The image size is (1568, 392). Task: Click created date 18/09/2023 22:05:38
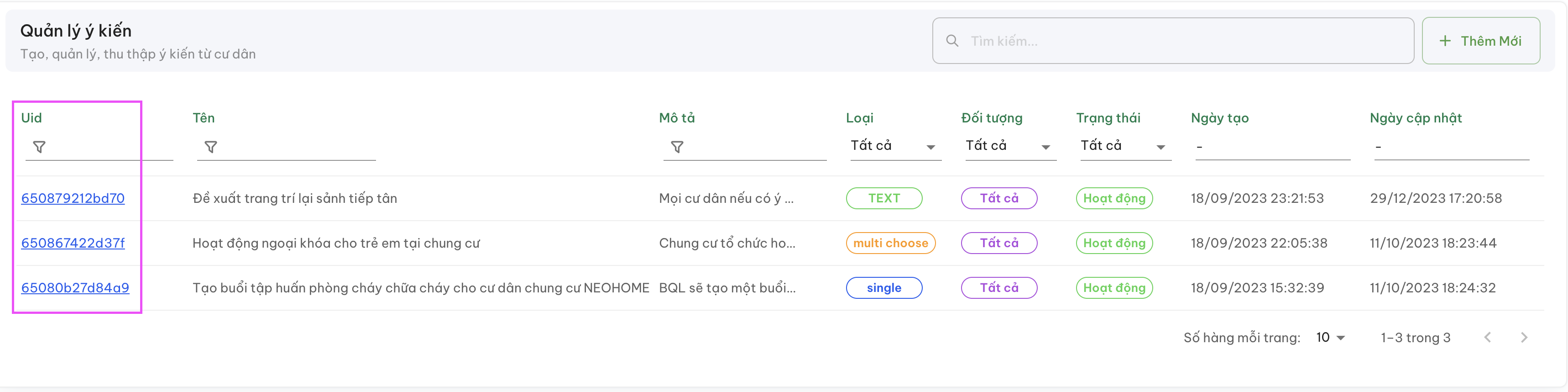pyautogui.click(x=1259, y=243)
